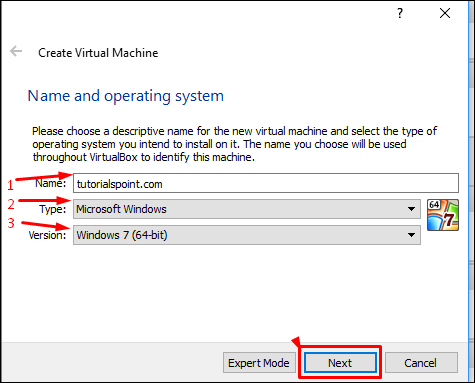Open help with the question mark icon
The image size is (475, 383).
point(400,13)
